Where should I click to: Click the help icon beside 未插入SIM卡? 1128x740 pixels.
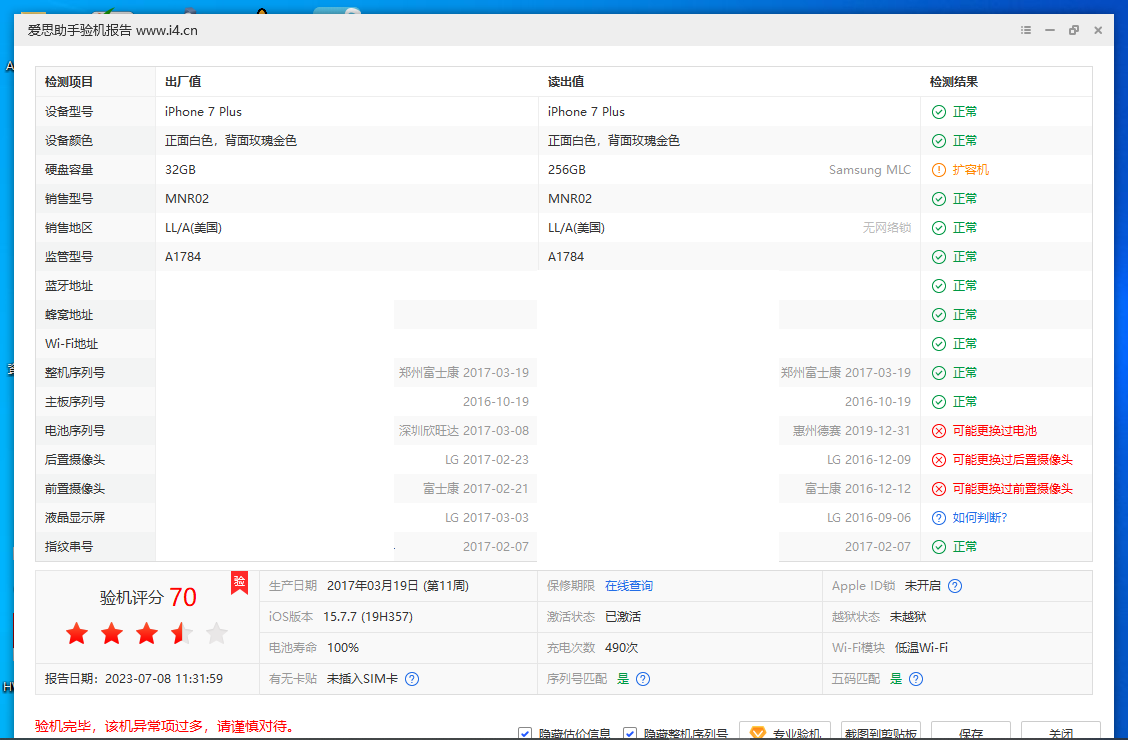pyautogui.click(x=412, y=679)
